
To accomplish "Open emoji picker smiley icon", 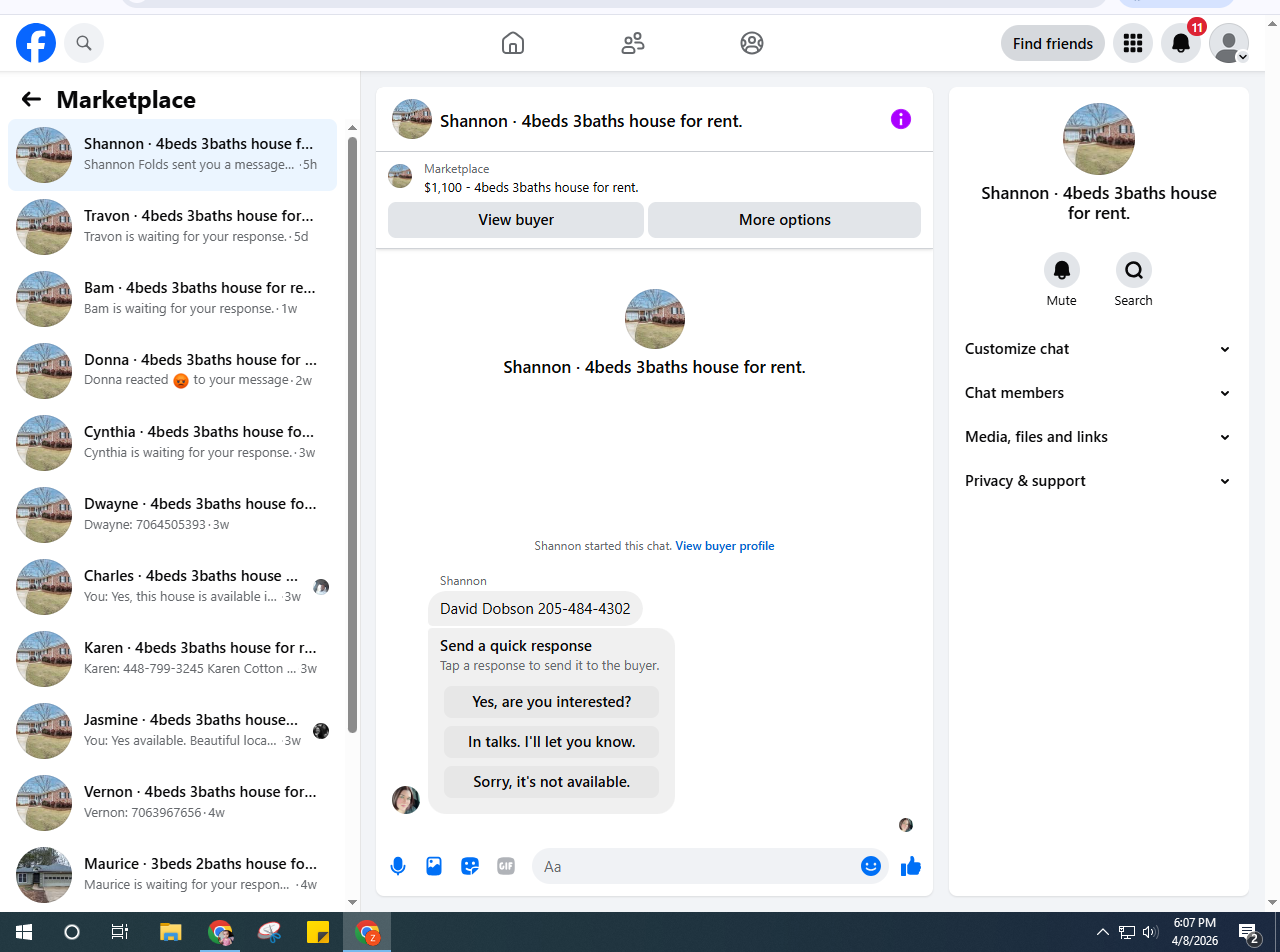I will click(871, 866).
